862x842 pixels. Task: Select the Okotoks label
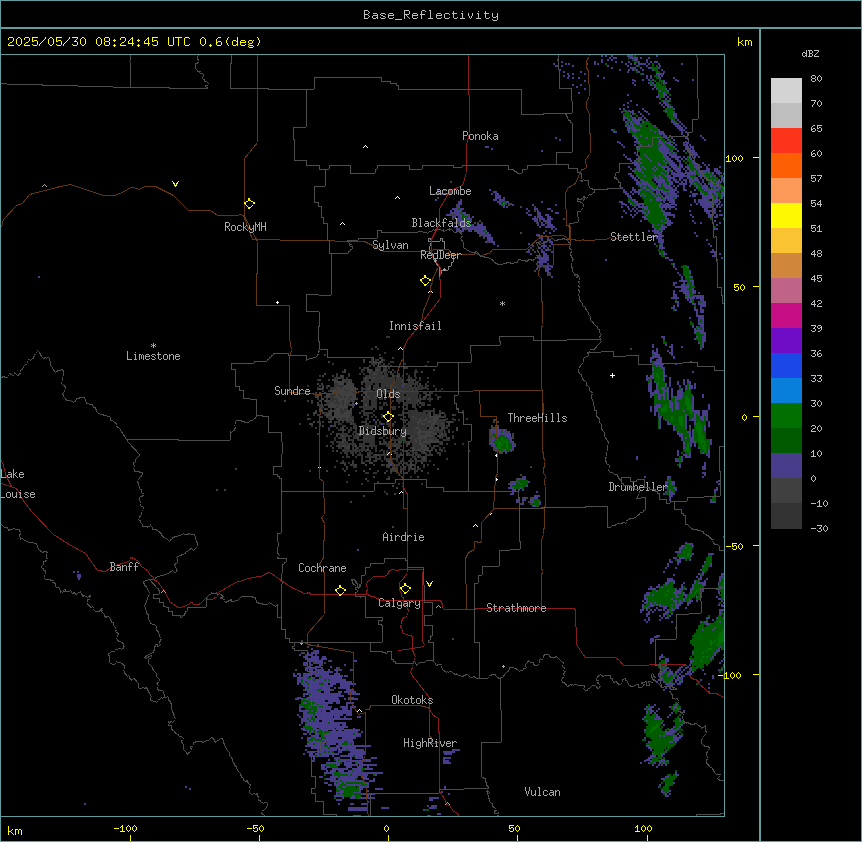coord(412,700)
